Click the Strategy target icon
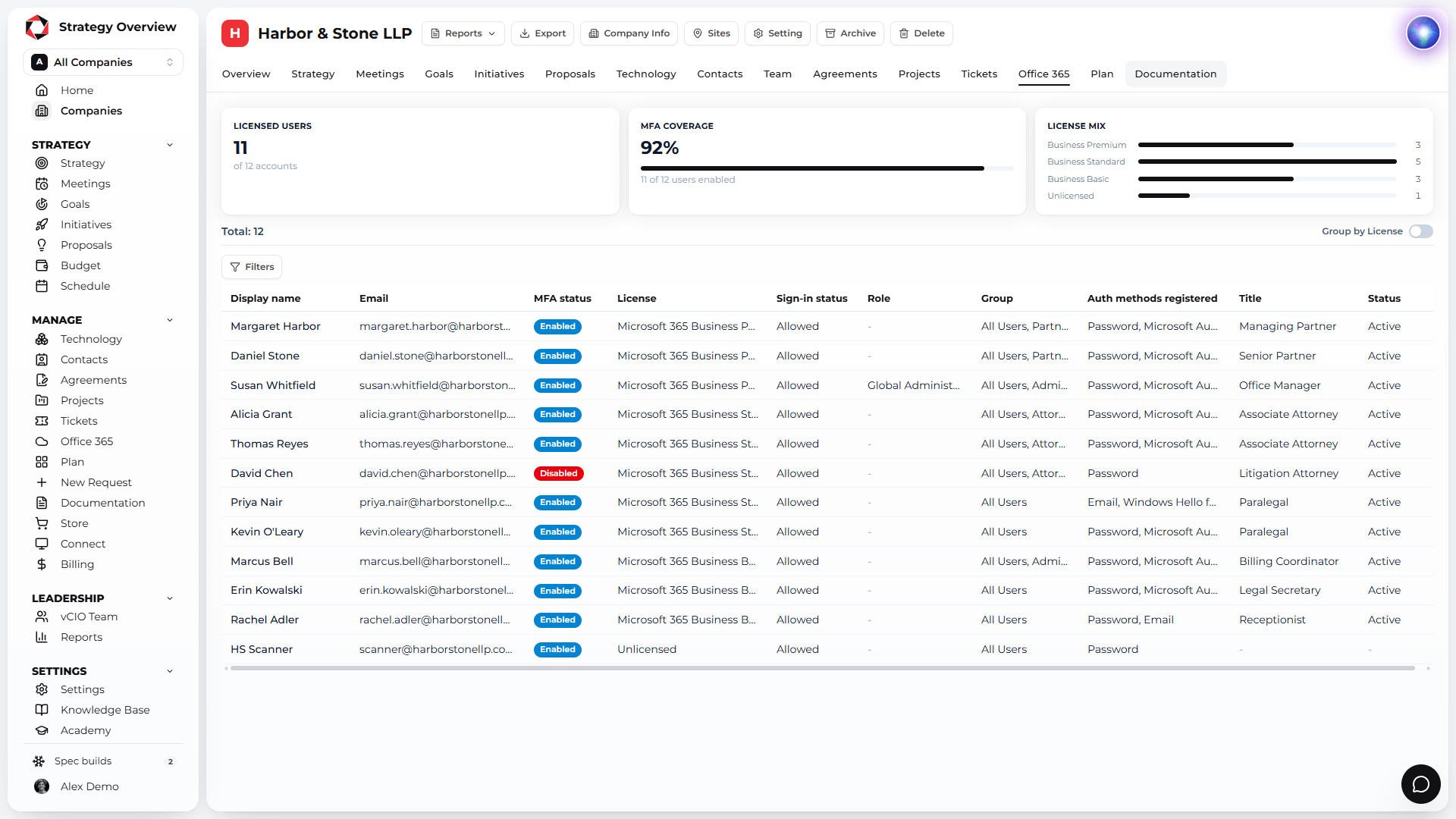 [x=42, y=163]
